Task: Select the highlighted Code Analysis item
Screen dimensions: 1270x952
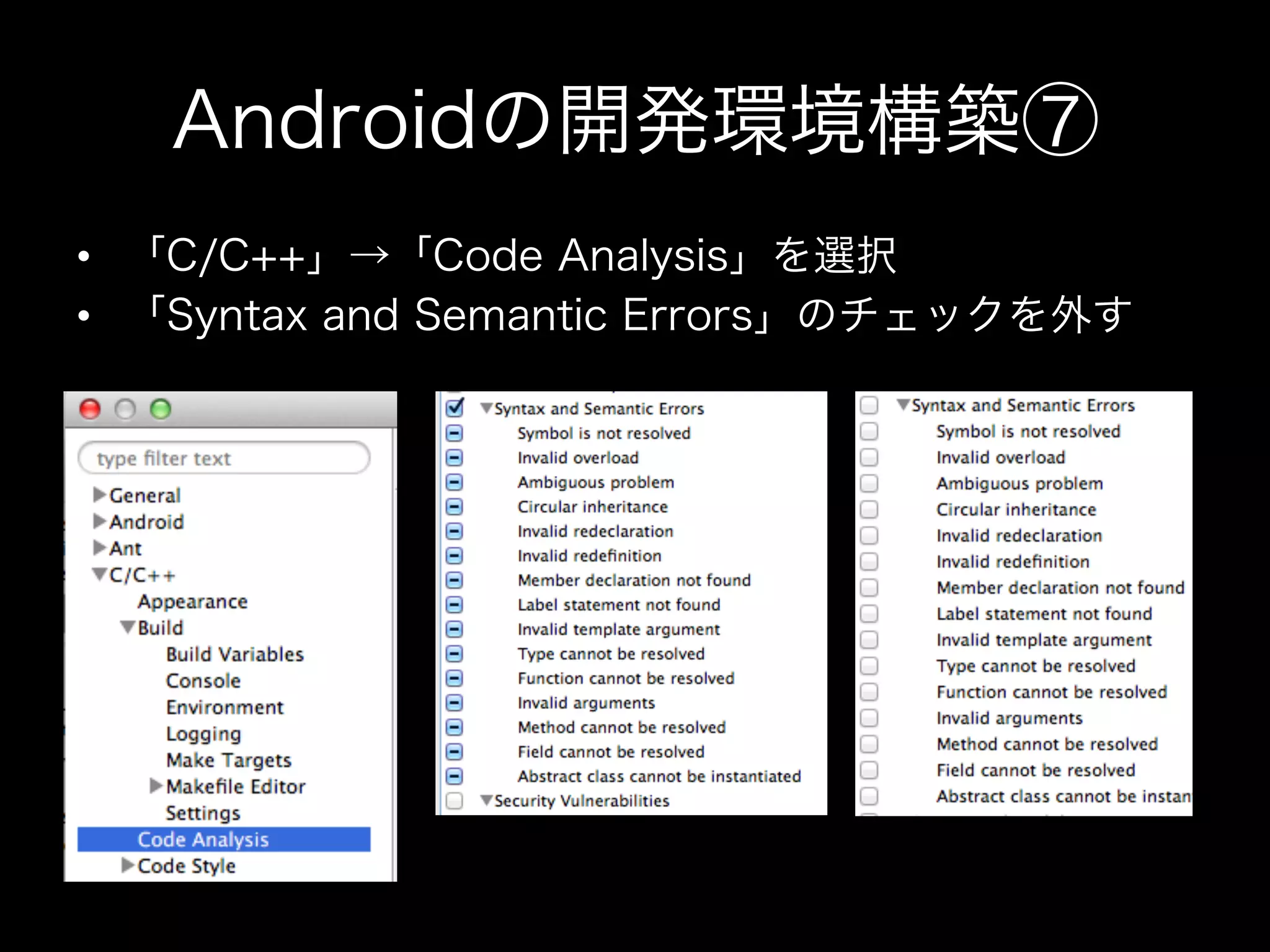Action: [224, 839]
